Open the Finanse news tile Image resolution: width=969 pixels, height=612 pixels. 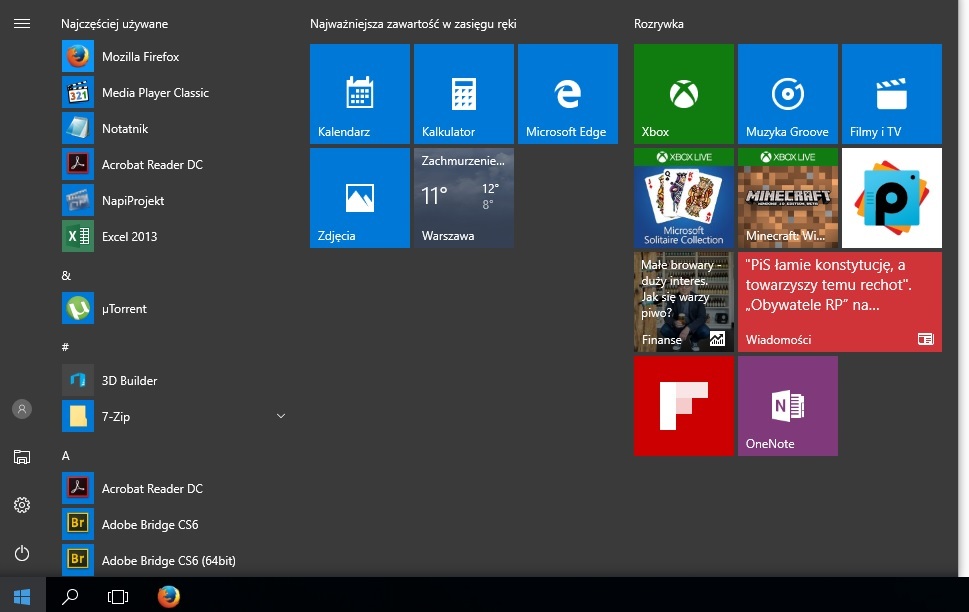click(683, 302)
